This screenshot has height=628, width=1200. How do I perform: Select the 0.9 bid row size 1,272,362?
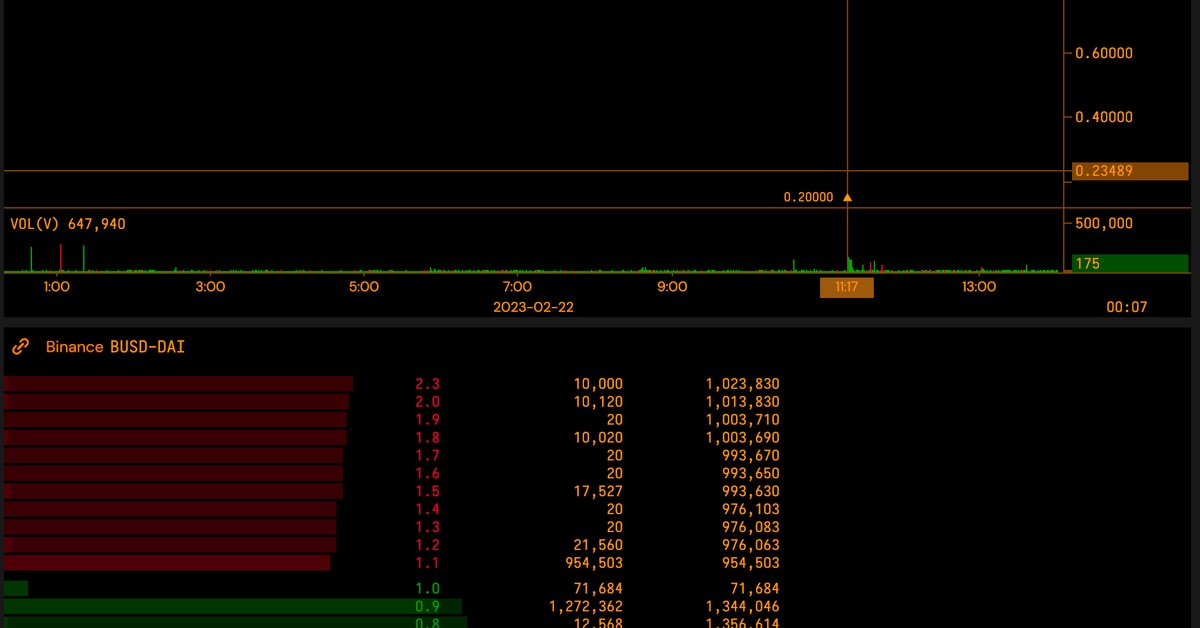click(585, 607)
